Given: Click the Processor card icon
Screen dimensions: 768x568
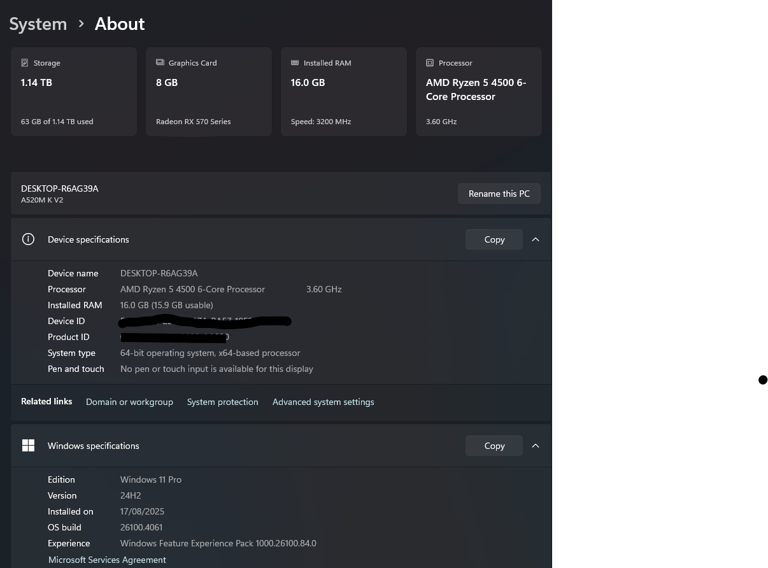Looking at the screenshot, I should click(430, 63).
